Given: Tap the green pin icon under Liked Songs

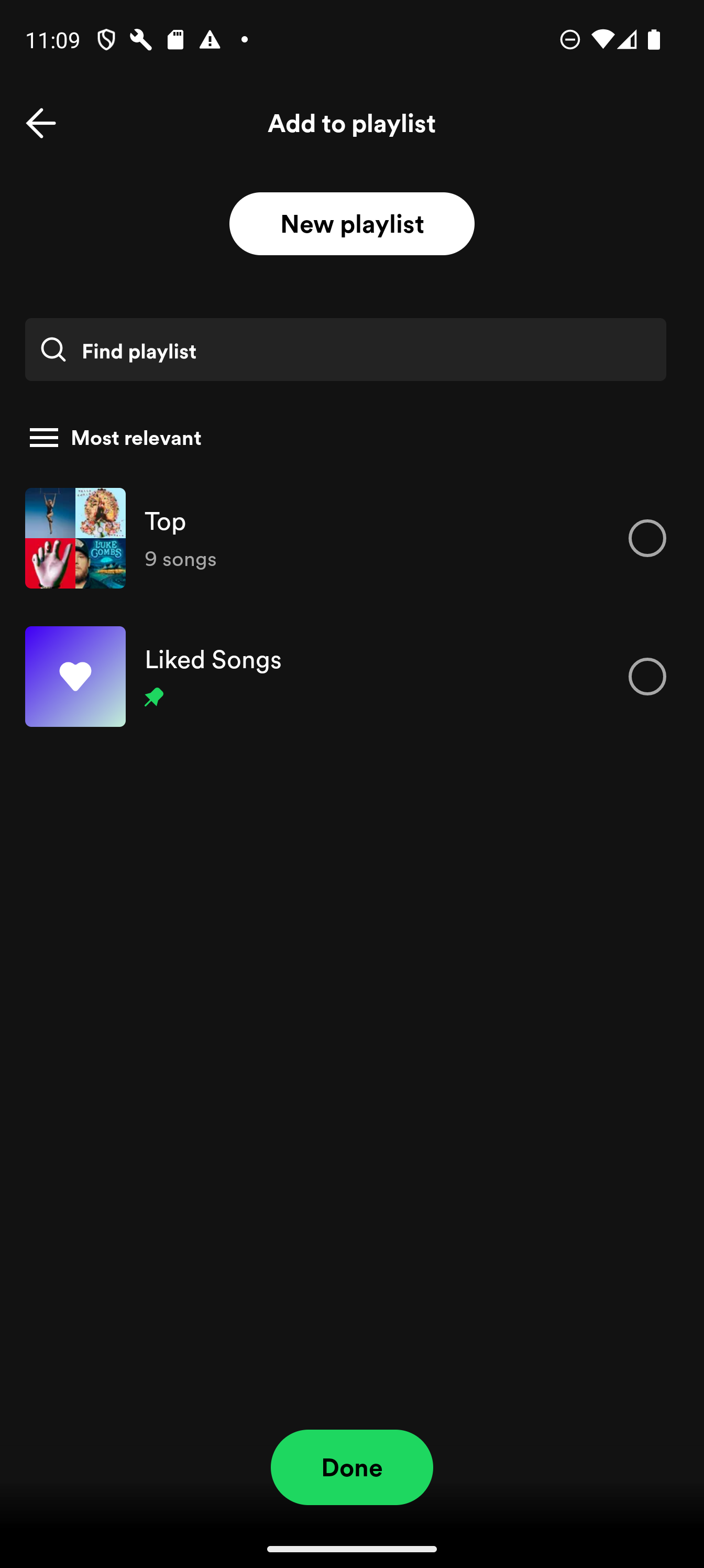Looking at the screenshot, I should tap(154, 696).
